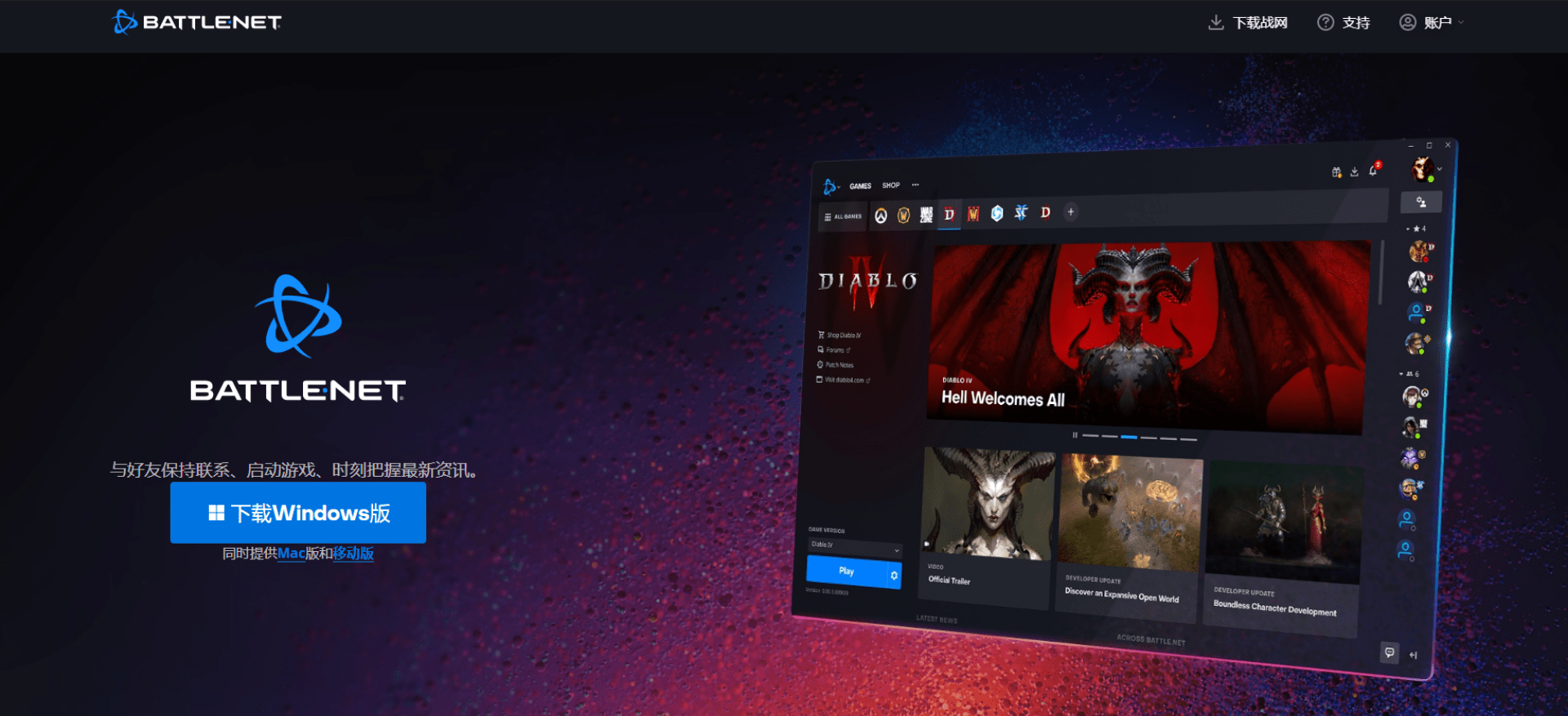Image resolution: width=1568 pixels, height=716 pixels.
Task: Select the Diablo IV game tab icon
Action: [x=949, y=215]
